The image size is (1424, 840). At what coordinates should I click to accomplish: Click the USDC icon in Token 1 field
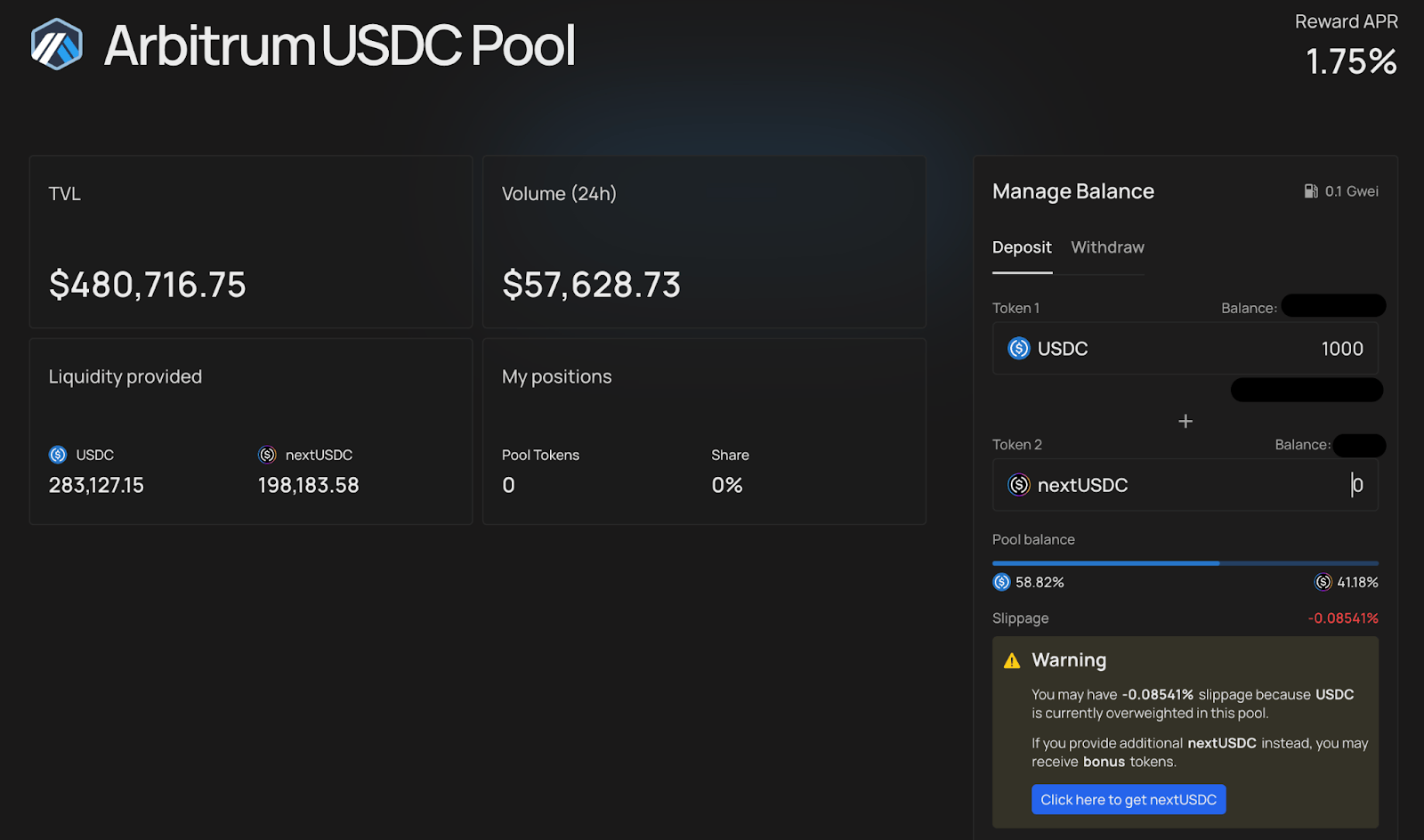coord(1019,349)
